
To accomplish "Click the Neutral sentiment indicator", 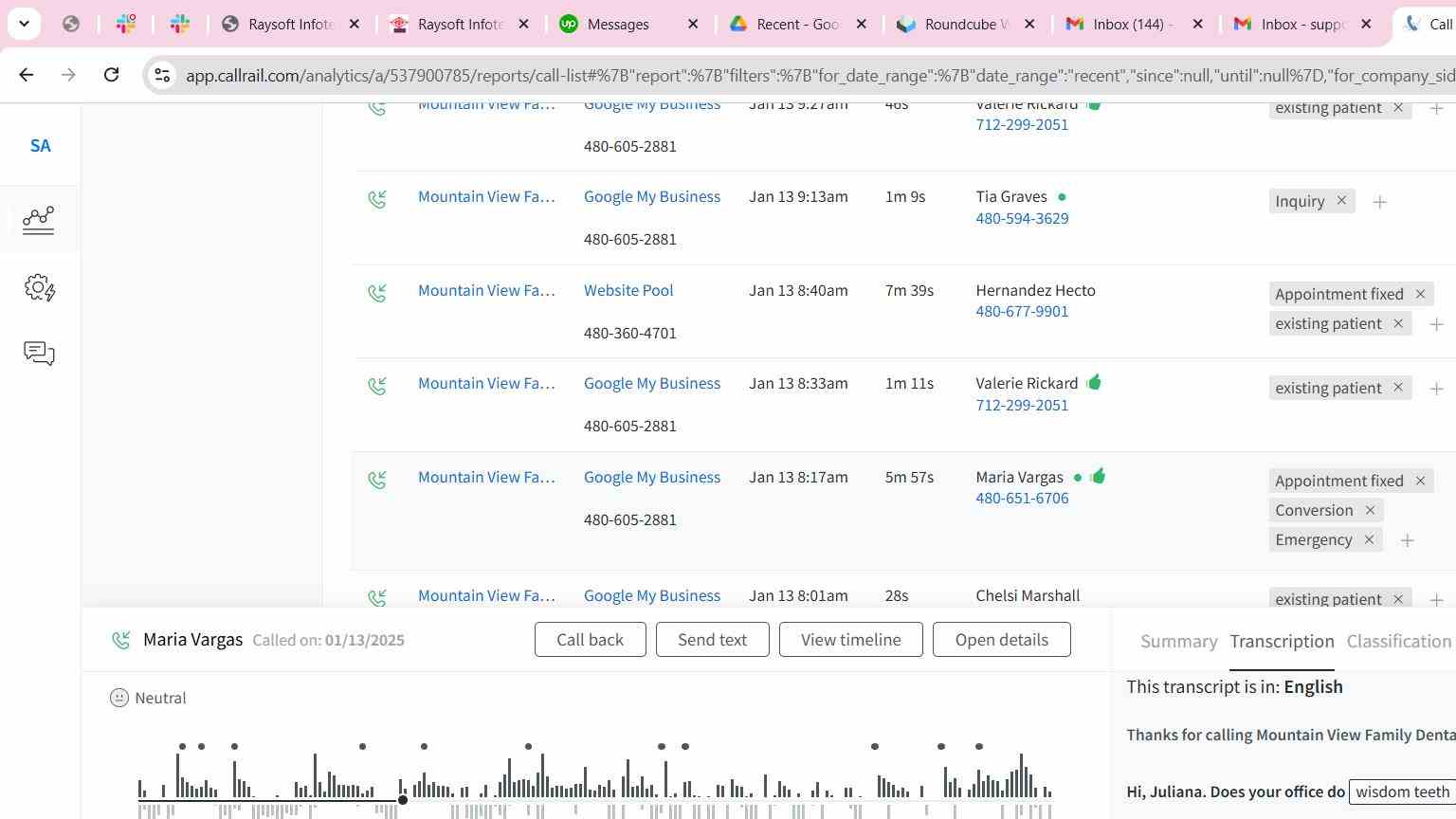I will point(148,698).
